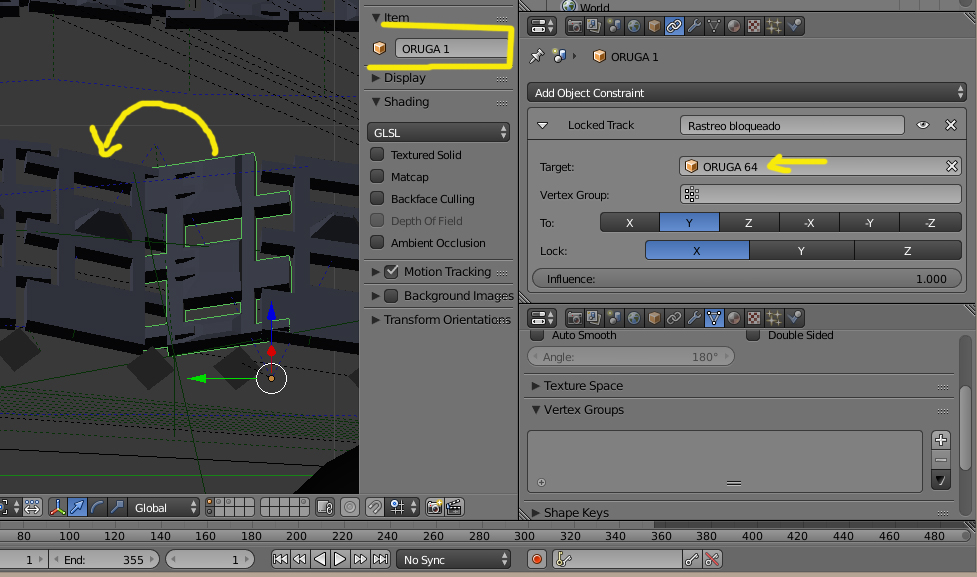The height and width of the screenshot is (577, 977).
Task: Enable the Textured Solid checkbox
Action: click(377, 155)
